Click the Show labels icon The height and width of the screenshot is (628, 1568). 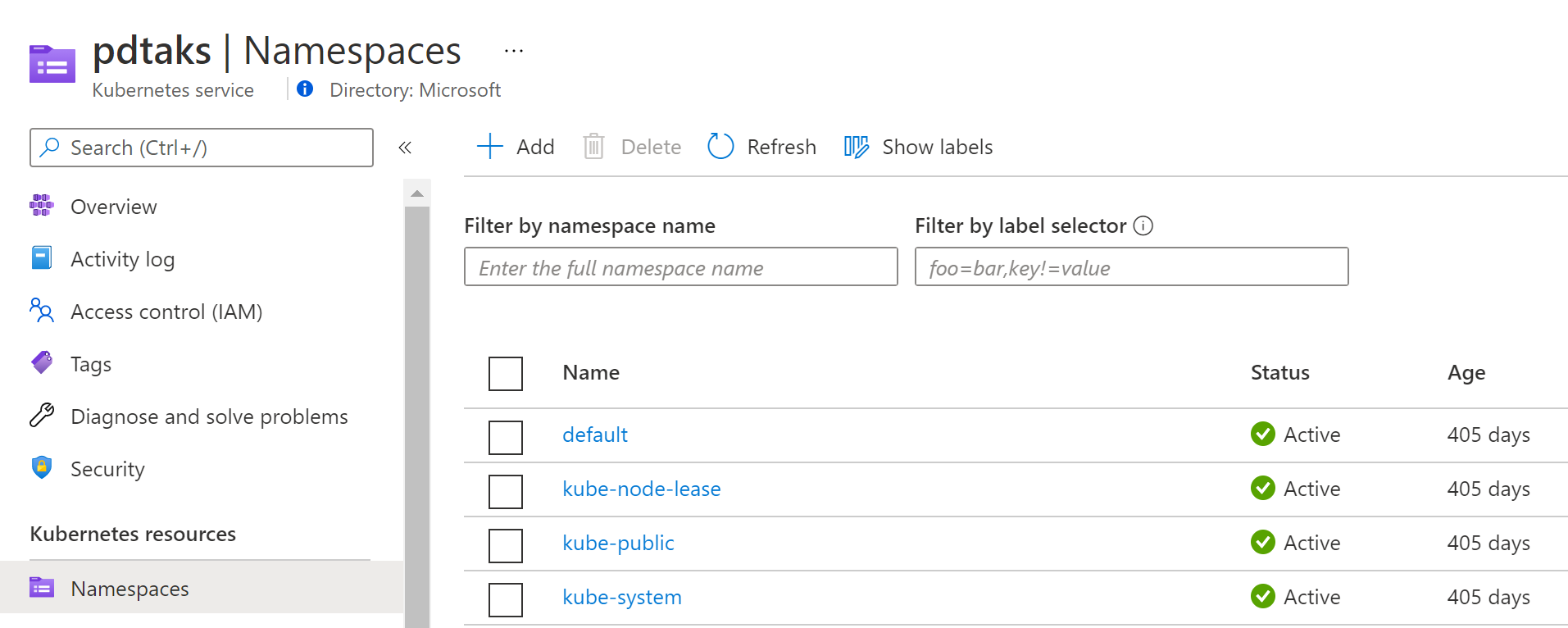click(857, 147)
